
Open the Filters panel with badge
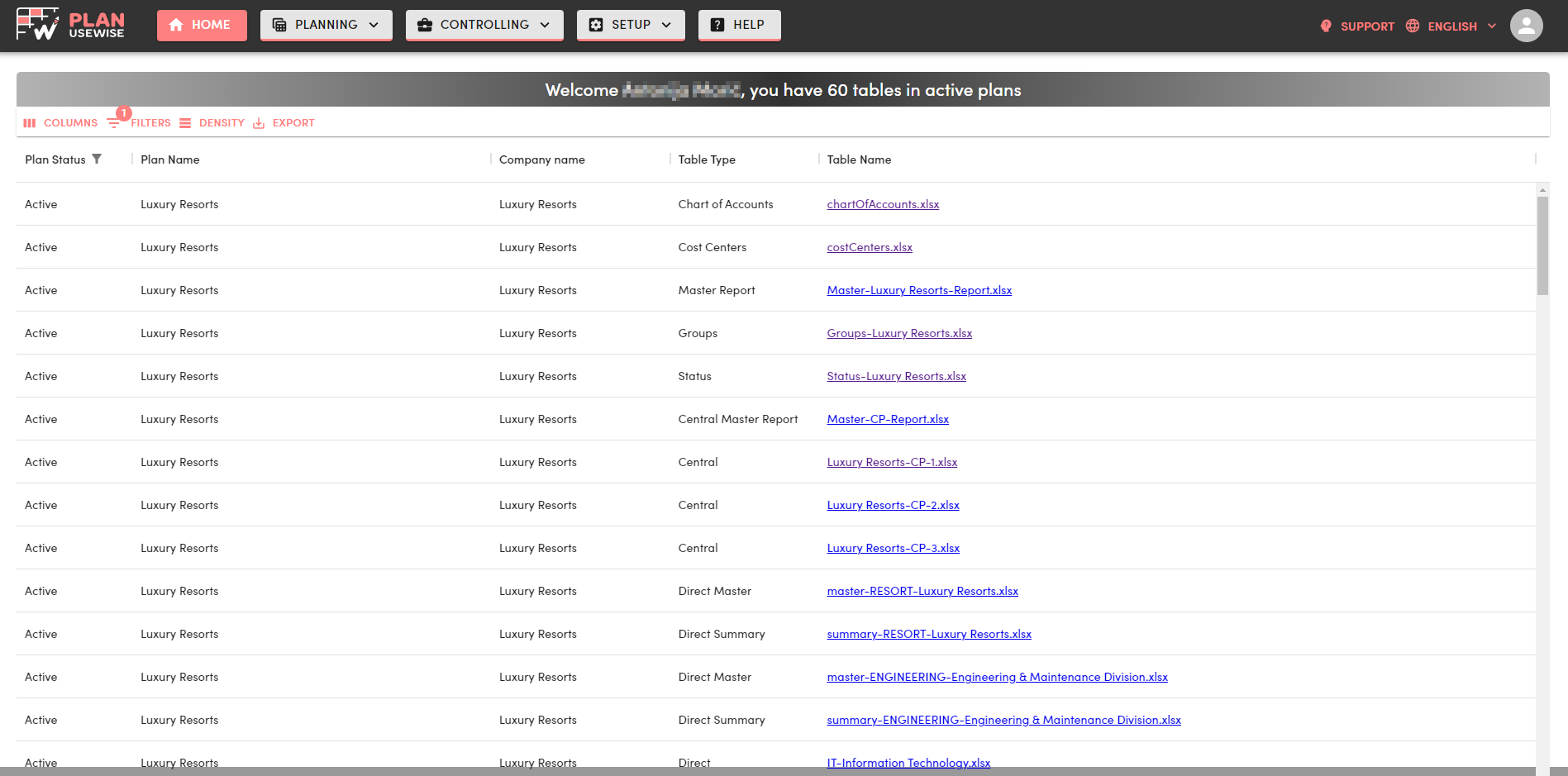tap(139, 123)
